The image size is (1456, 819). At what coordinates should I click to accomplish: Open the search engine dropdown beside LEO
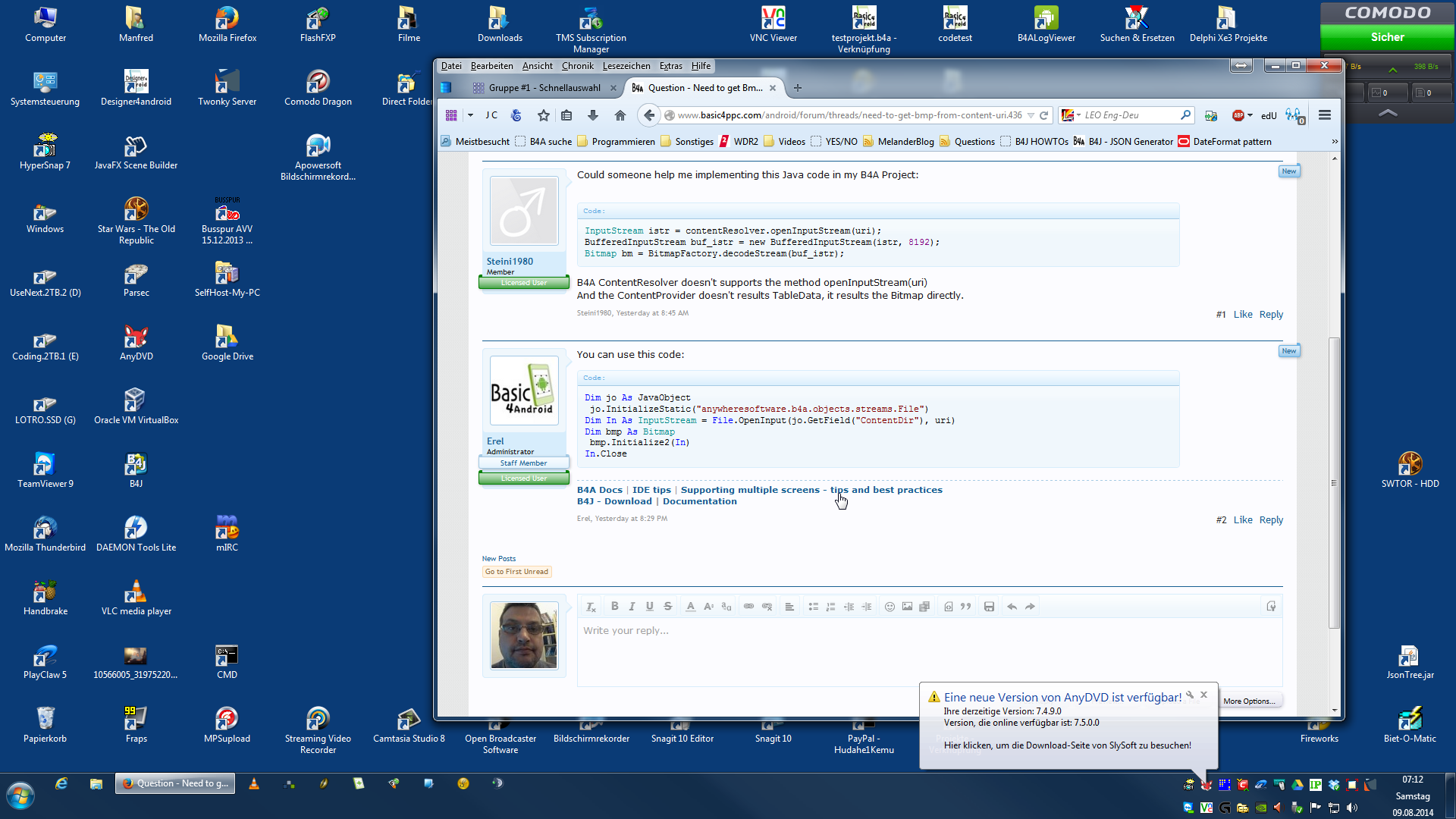click(x=1078, y=115)
